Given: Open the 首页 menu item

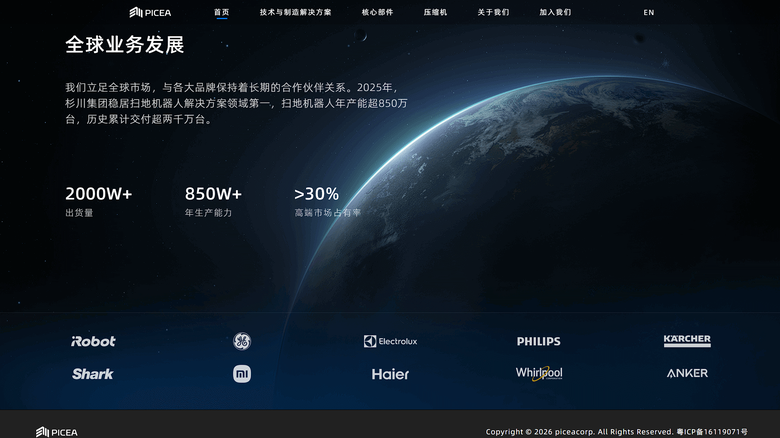Looking at the screenshot, I should 222,12.
